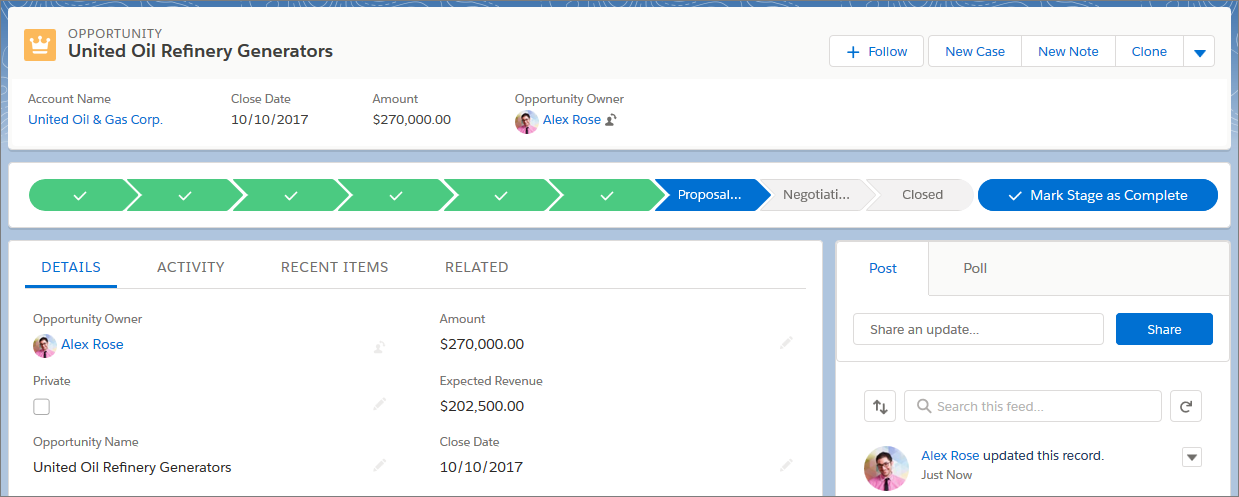Switch to the DETAILS tab
The height and width of the screenshot is (497, 1239).
tap(71, 267)
